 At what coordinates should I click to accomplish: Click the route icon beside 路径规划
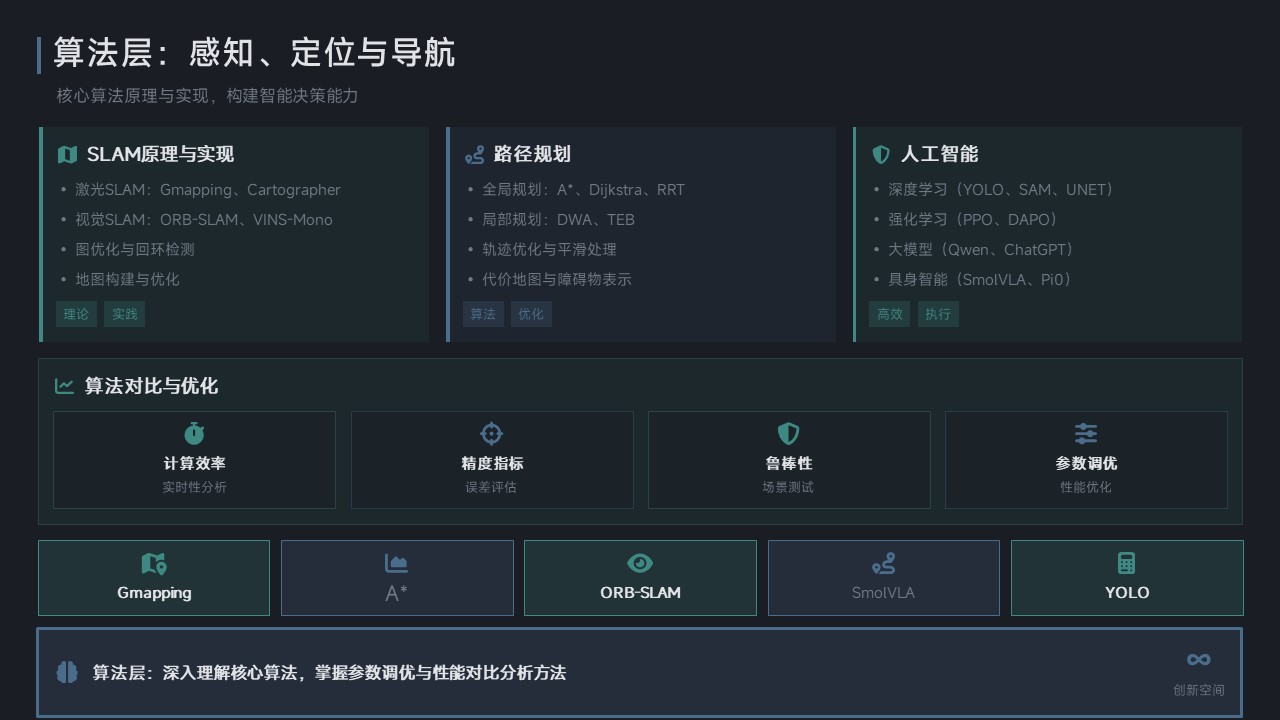pos(474,155)
